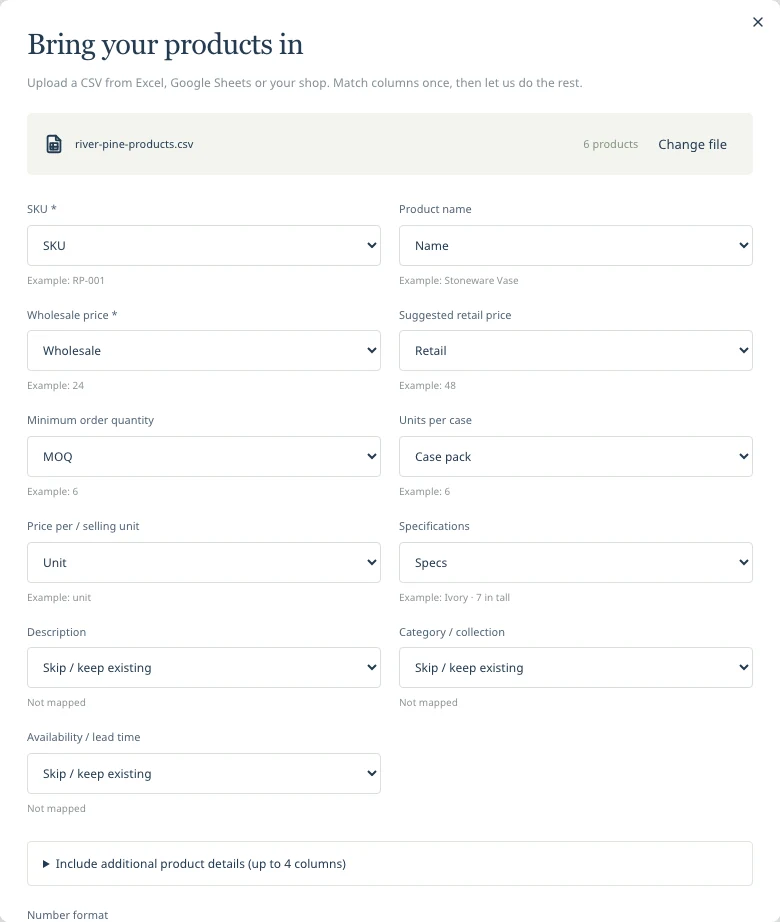Image resolution: width=780 pixels, height=922 pixels.
Task: Click the chevron on Availability / lead time select
Action: tap(371, 773)
